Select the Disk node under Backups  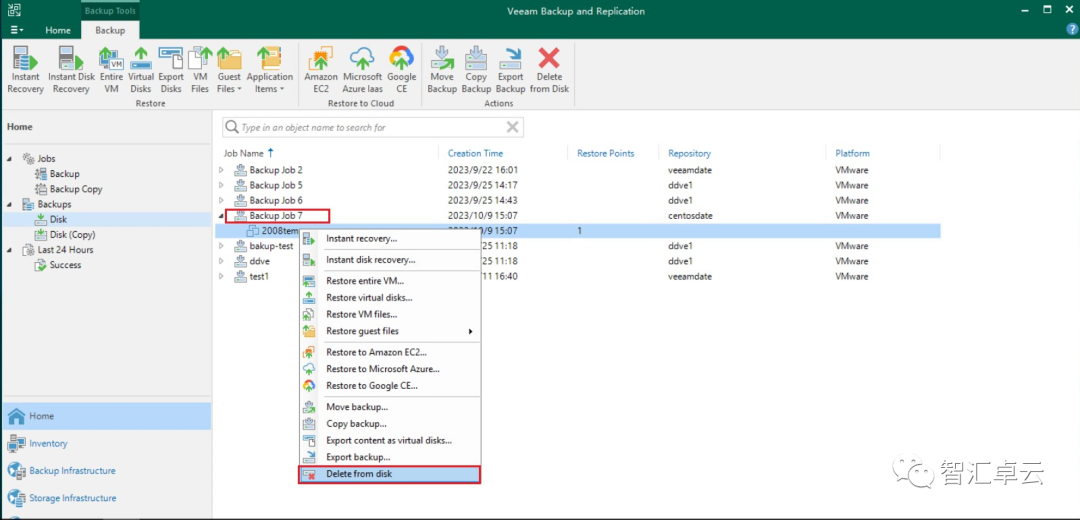click(x=59, y=219)
